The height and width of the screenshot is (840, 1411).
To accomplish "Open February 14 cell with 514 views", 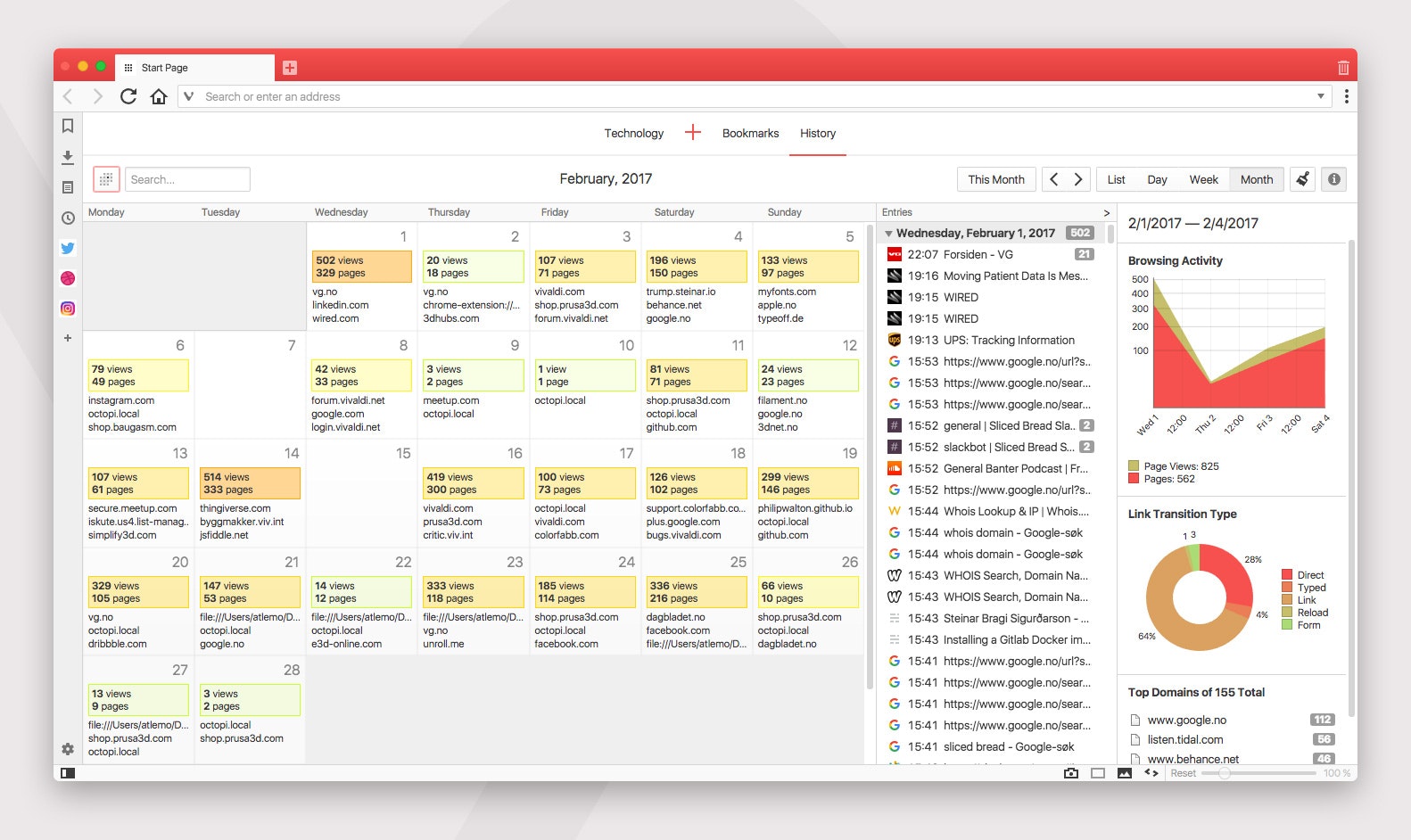I will tap(250, 483).
